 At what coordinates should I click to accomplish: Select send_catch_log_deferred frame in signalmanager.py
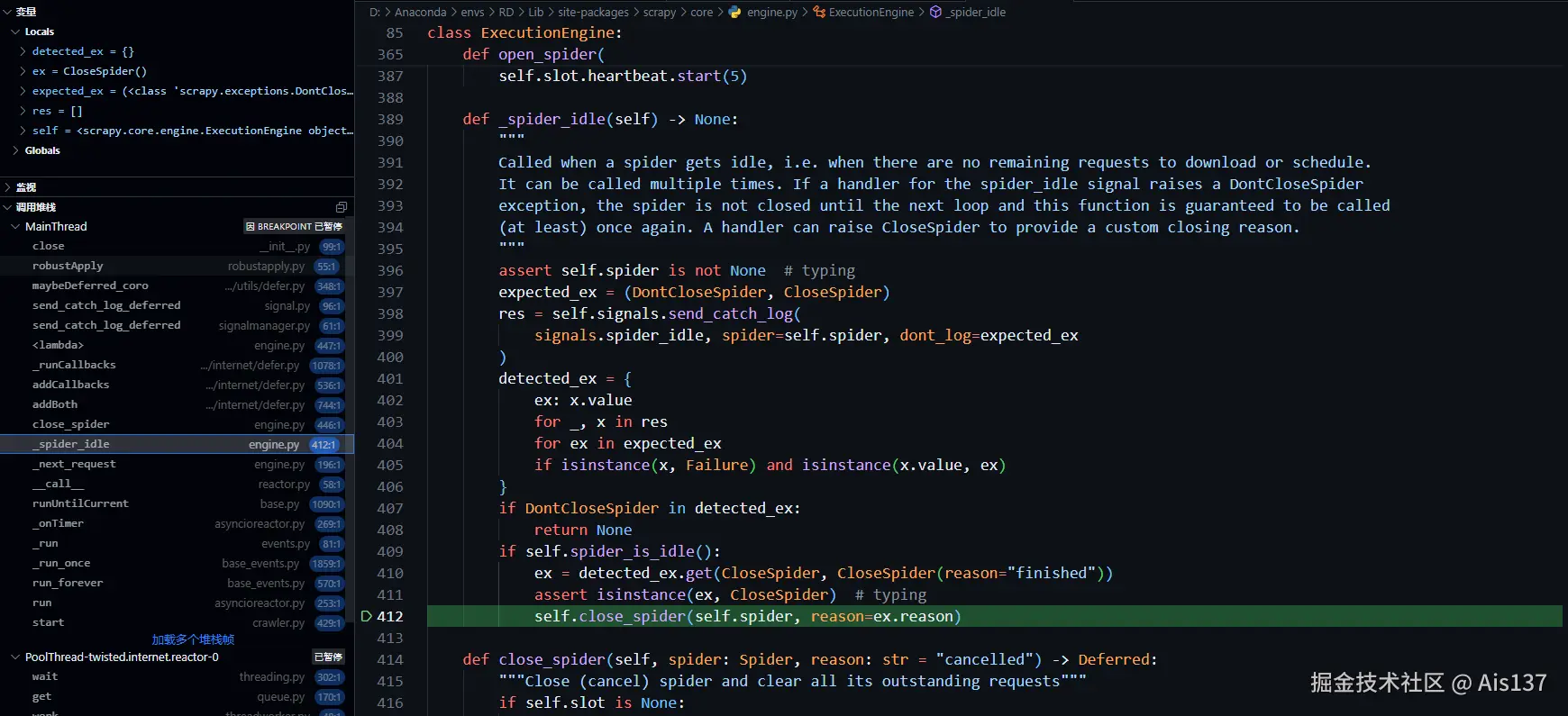click(177, 325)
